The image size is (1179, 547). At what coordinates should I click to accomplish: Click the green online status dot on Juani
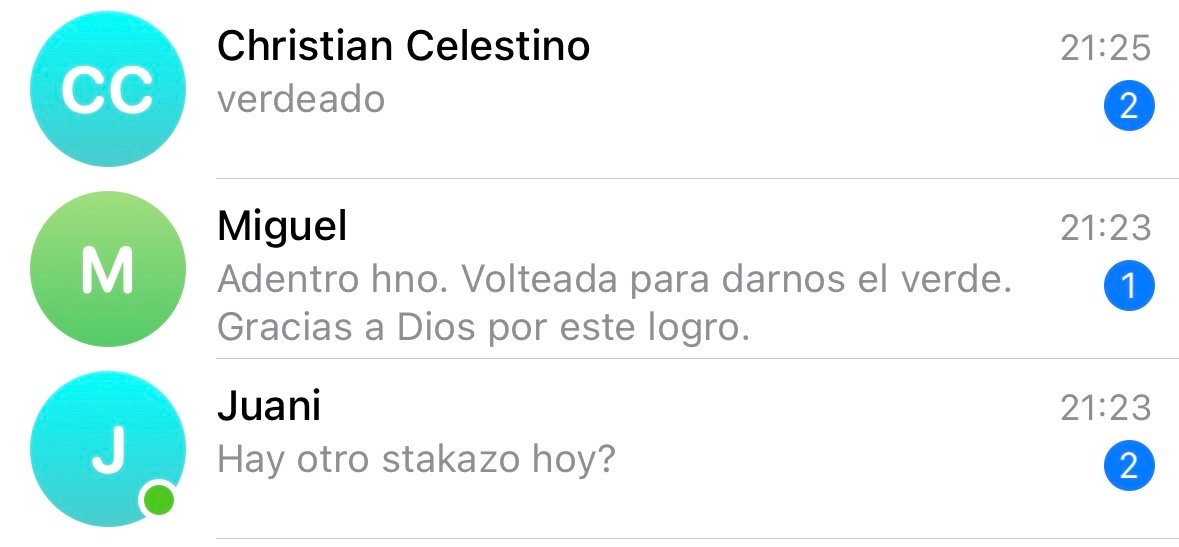click(159, 499)
